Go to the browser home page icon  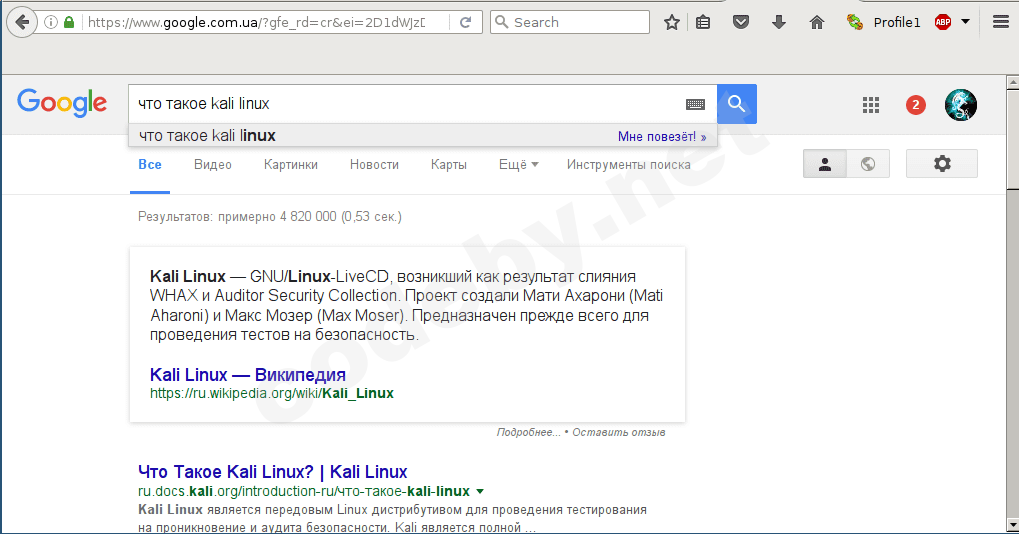click(817, 22)
